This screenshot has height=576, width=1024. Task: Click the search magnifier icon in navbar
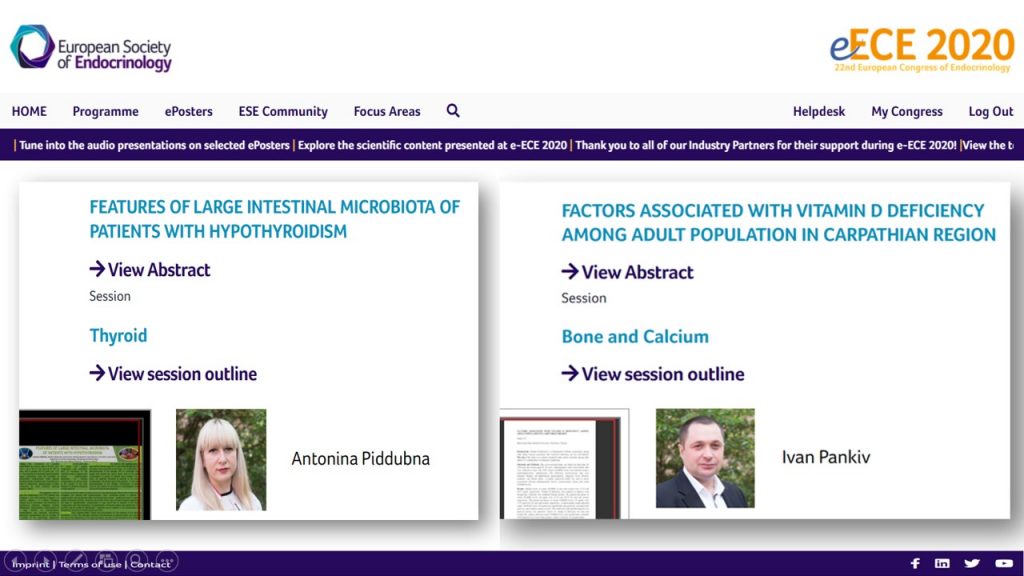tap(453, 111)
